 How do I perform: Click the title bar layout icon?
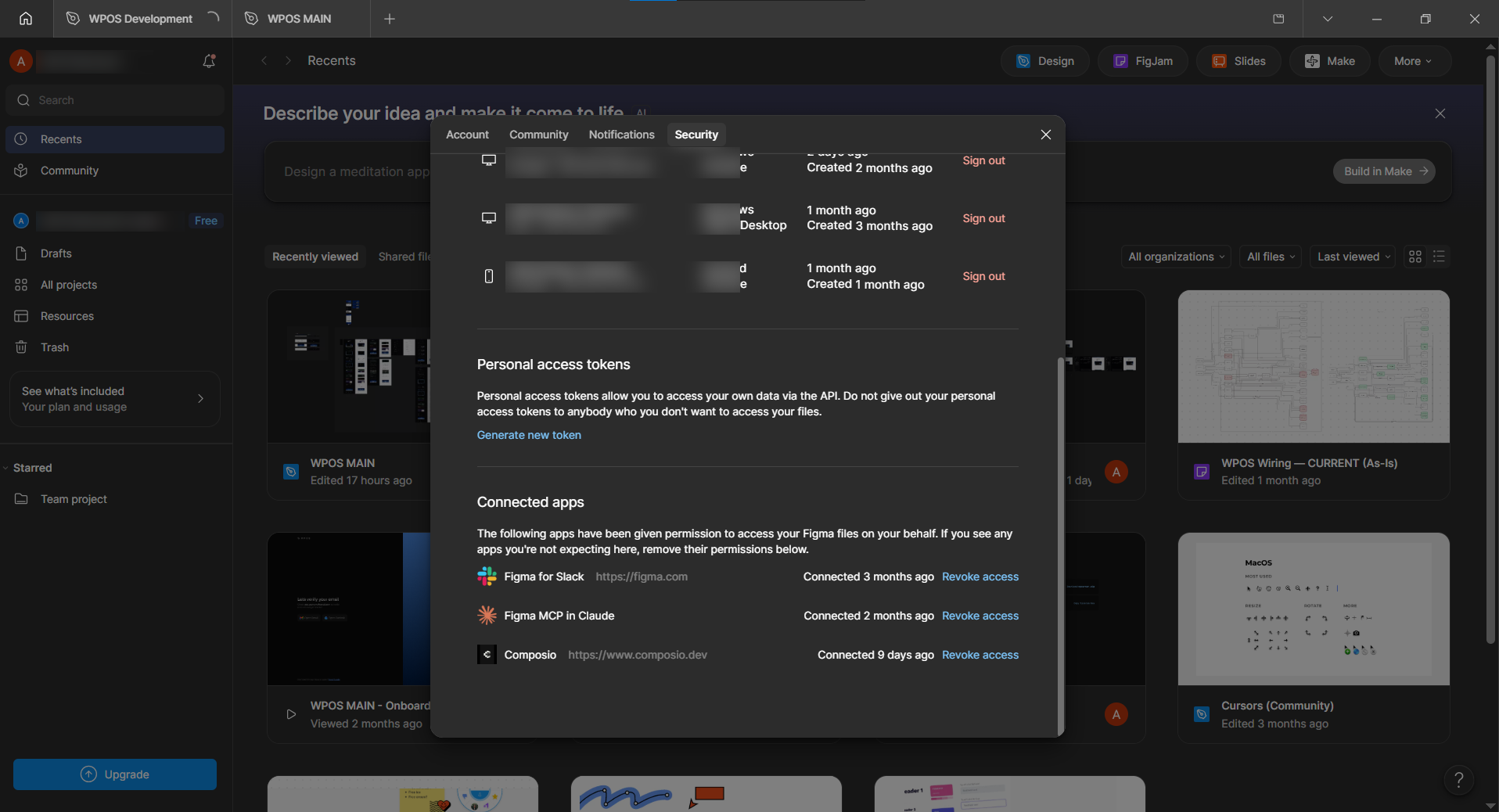[x=1278, y=19]
